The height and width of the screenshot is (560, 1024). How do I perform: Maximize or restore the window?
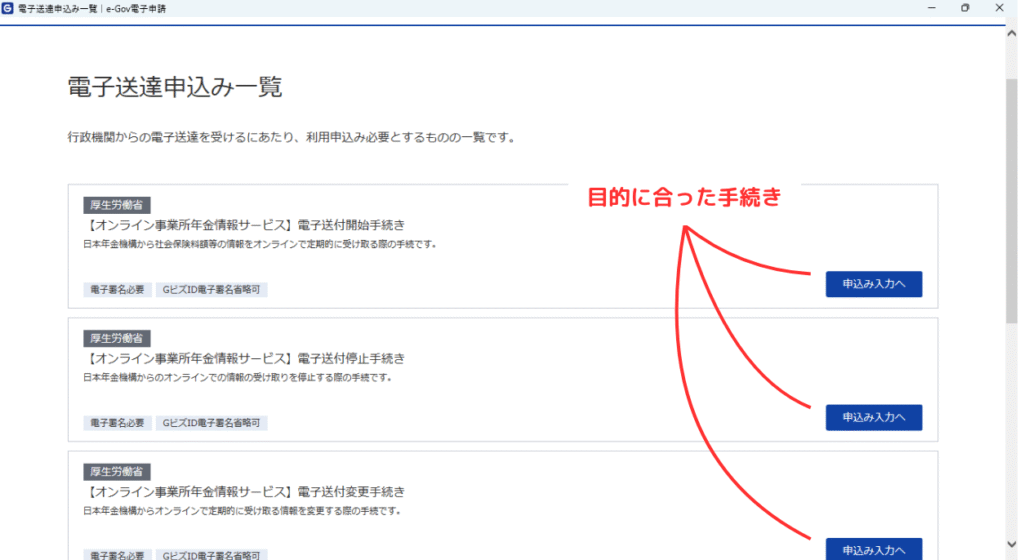(965, 8)
